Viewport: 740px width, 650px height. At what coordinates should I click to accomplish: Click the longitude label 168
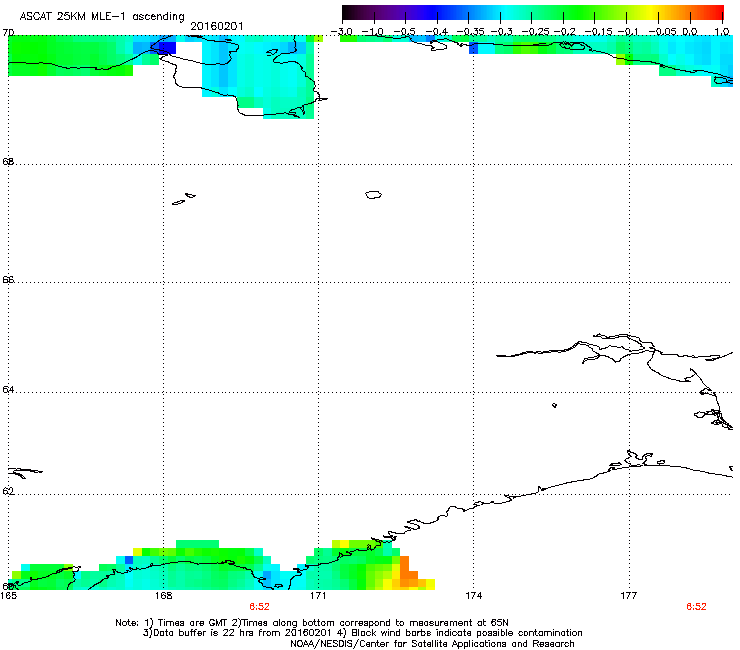tap(163, 596)
